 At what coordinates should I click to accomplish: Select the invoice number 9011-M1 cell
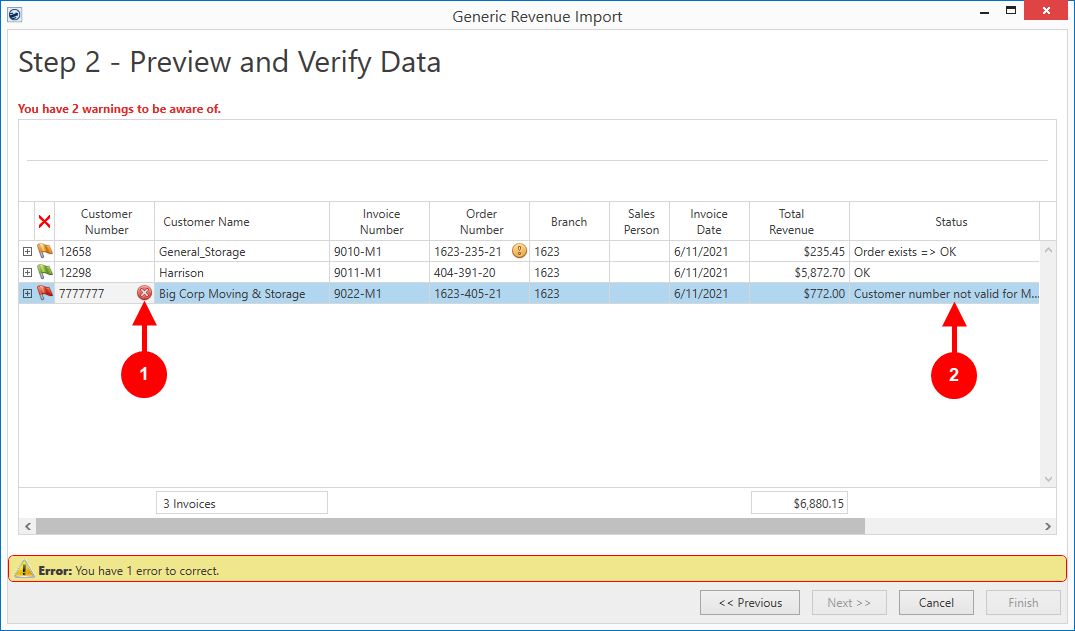click(379, 272)
